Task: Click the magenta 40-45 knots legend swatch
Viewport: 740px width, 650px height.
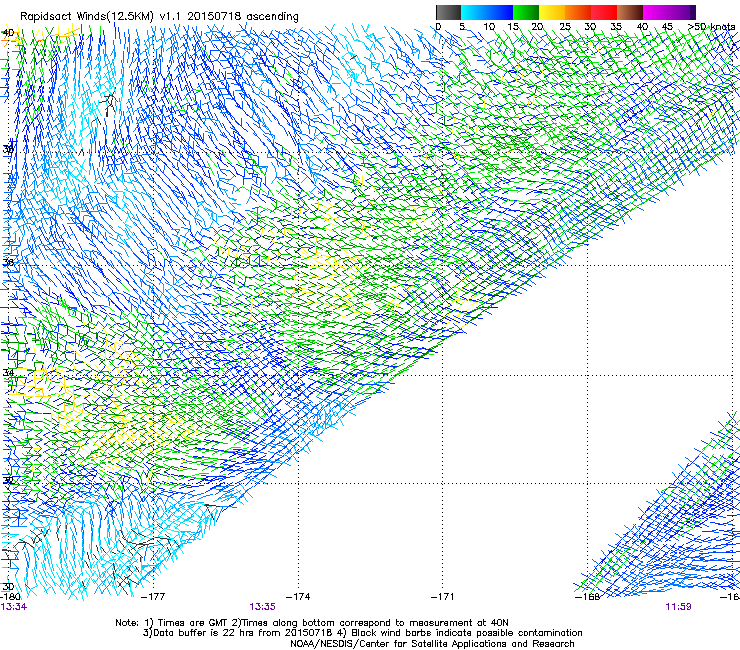Action: [x=656, y=12]
